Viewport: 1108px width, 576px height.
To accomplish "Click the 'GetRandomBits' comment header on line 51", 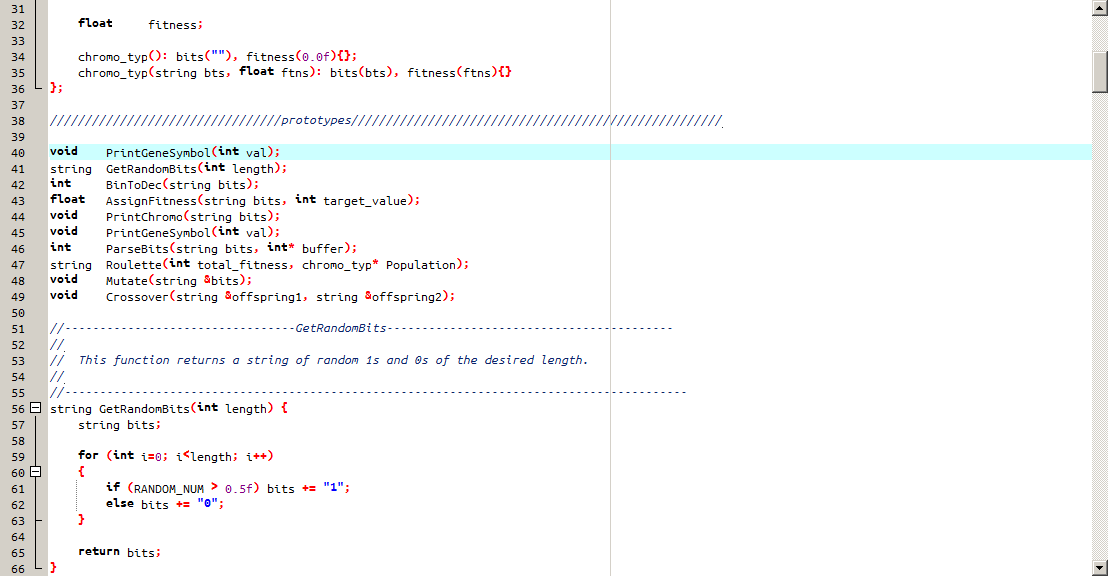I will pyautogui.click(x=341, y=329).
